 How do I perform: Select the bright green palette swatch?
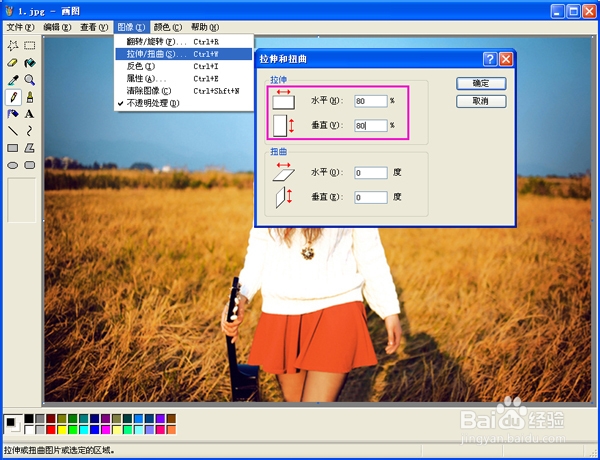point(73,430)
